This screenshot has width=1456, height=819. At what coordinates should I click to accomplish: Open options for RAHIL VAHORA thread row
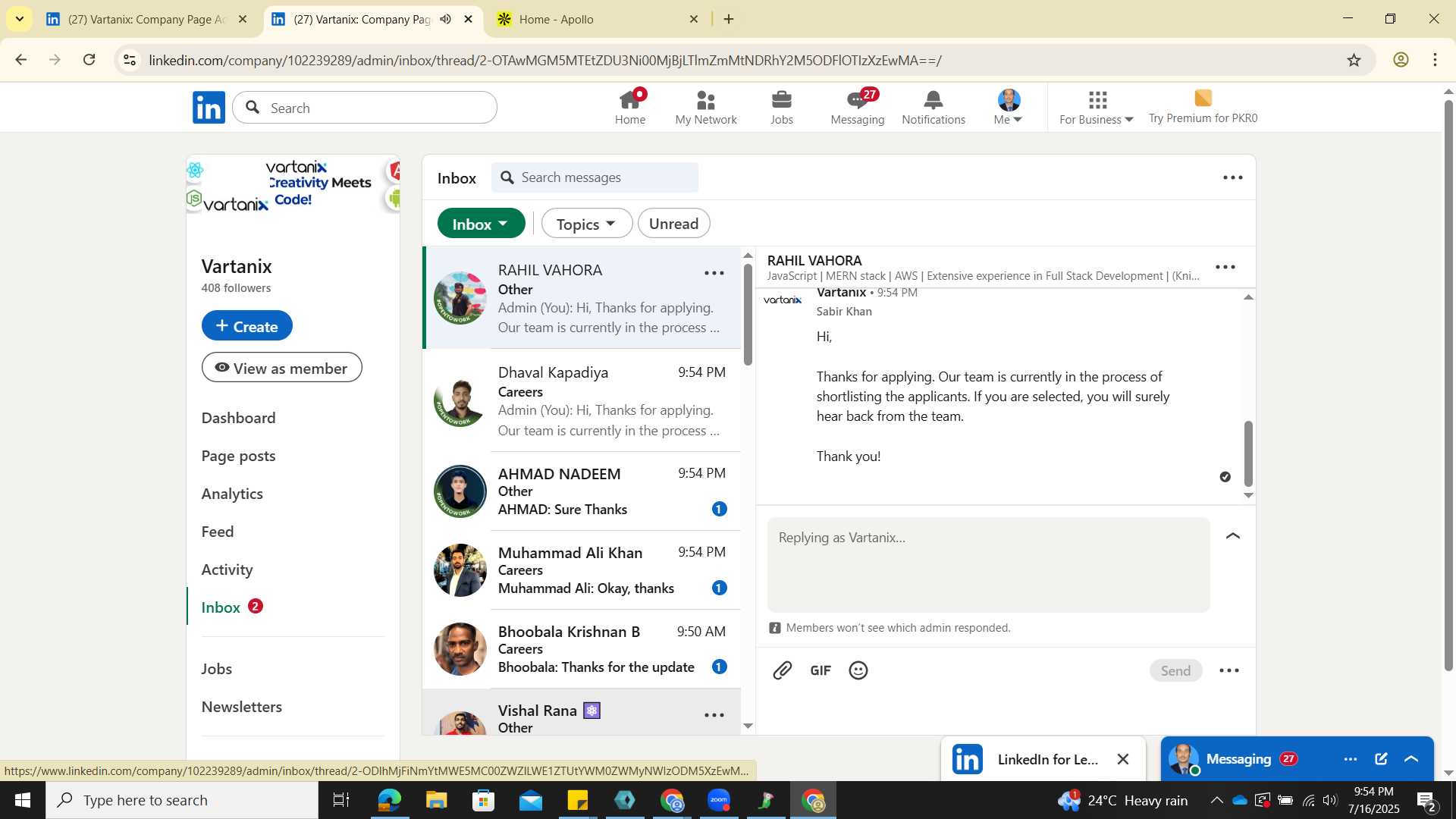click(x=714, y=273)
